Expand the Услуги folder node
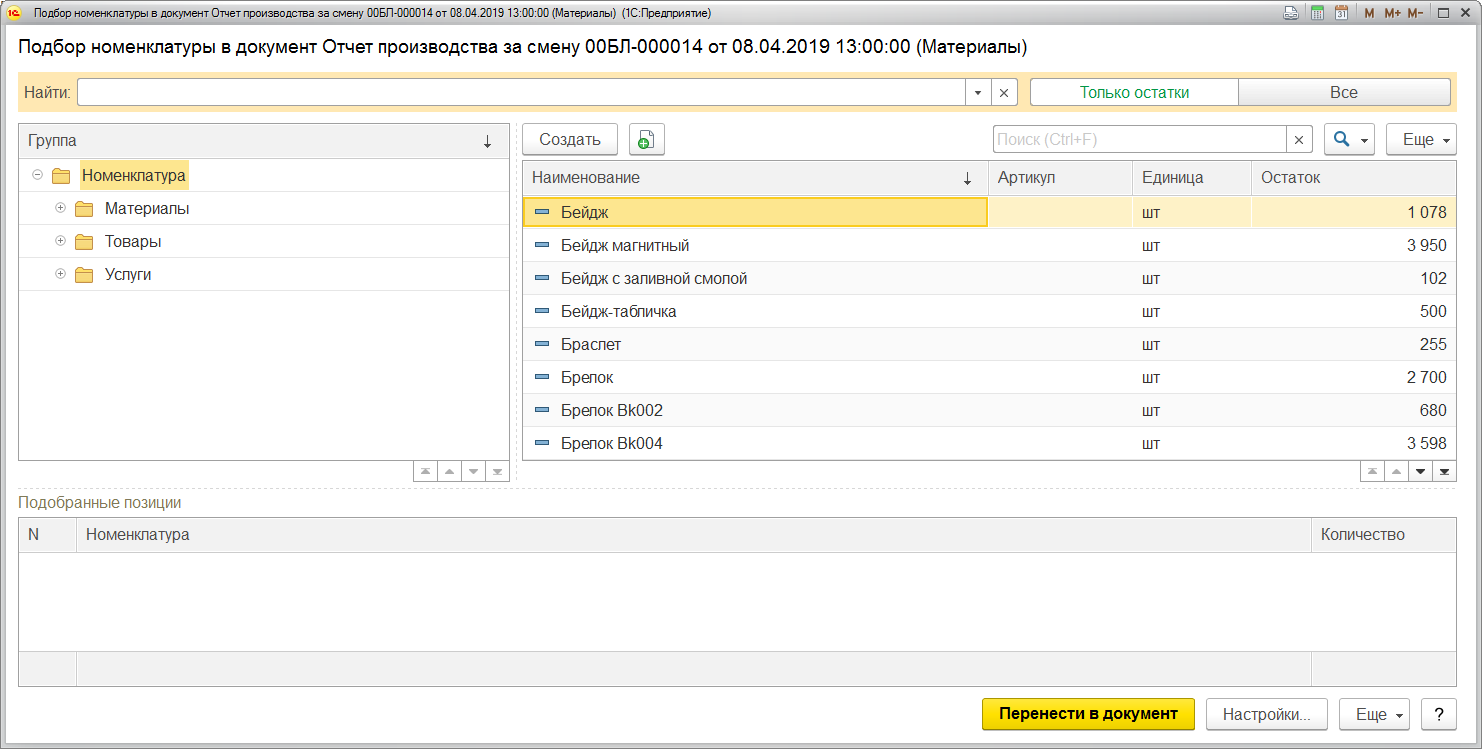 point(61,274)
